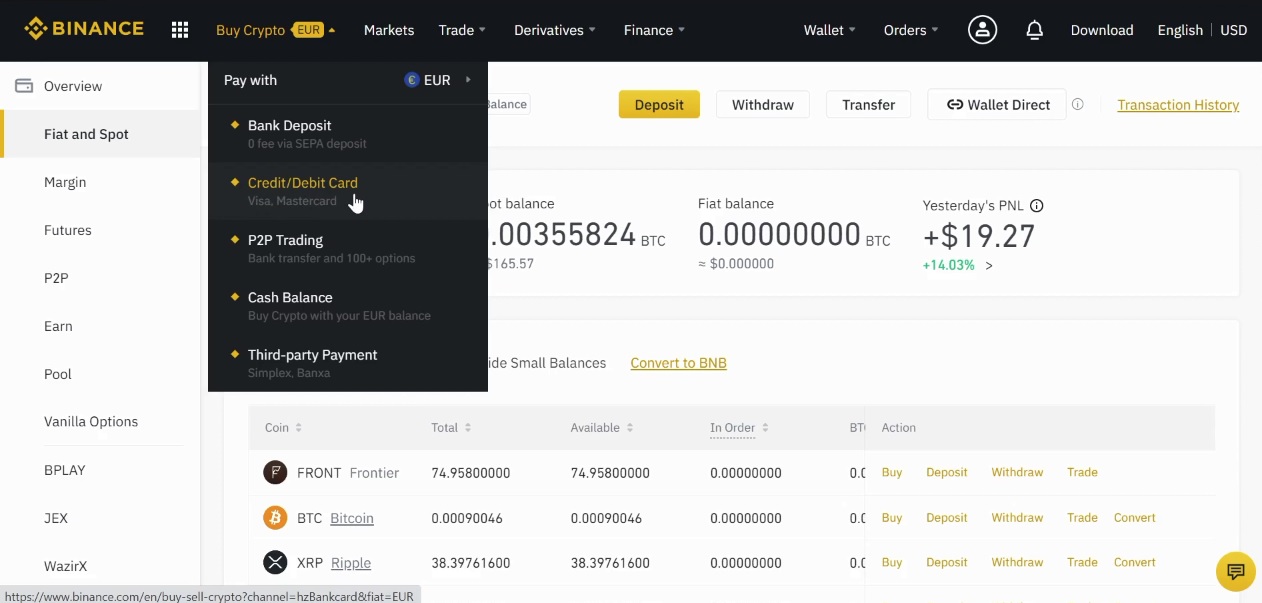The image size is (1262, 603).
Task: Select Bank Deposit payment option
Action: pyautogui.click(x=348, y=134)
